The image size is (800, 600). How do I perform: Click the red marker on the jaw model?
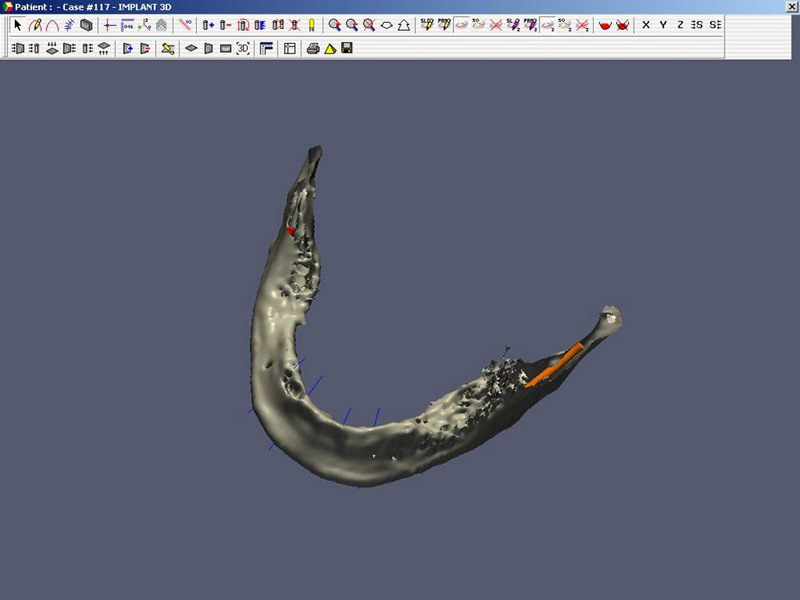(x=291, y=231)
